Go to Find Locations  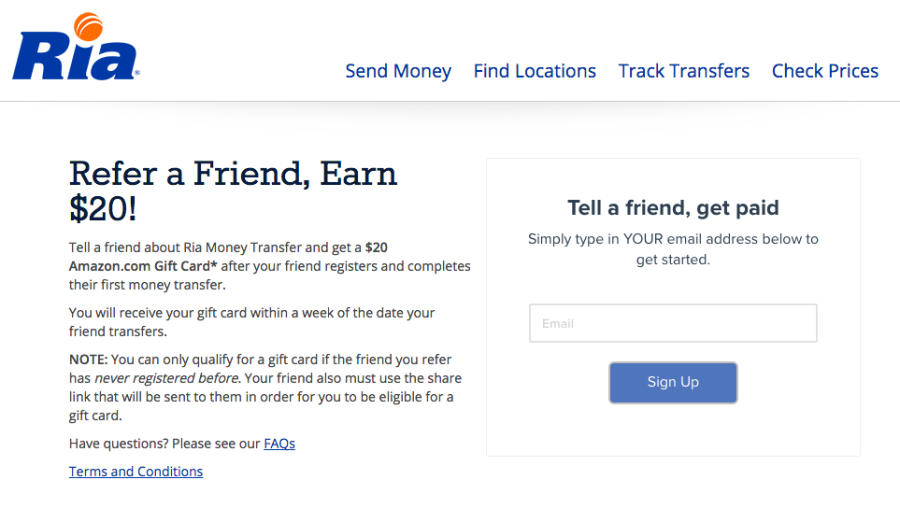click(534, 71)
